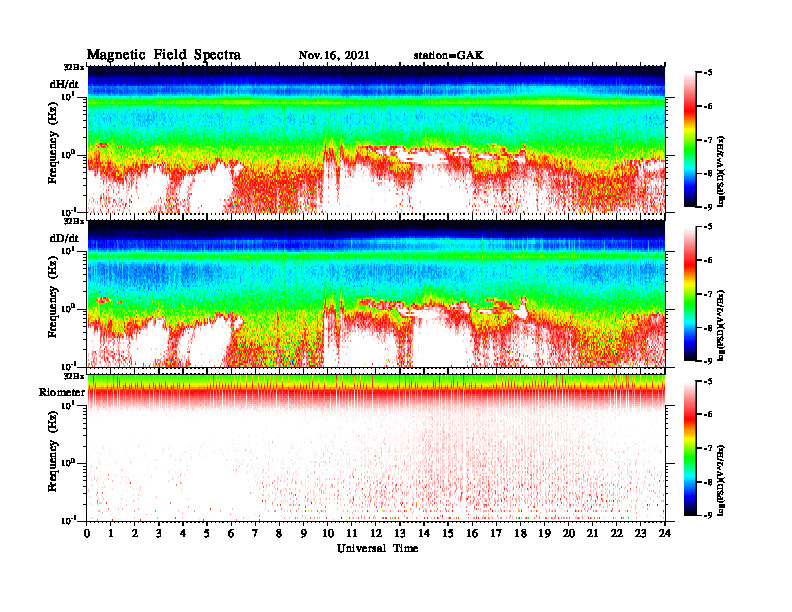Viewport: 792px width, 612px height.
Task: Click the color scale bar beside dD/dt panel
Action: point(690,294)
